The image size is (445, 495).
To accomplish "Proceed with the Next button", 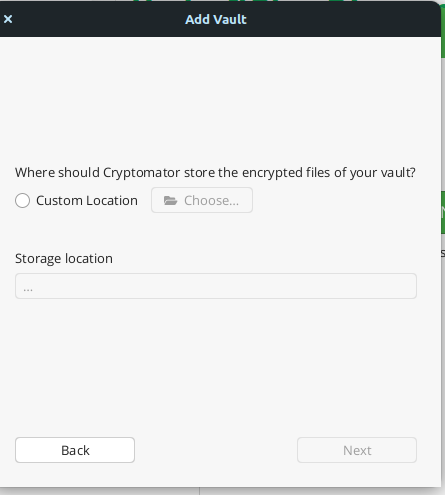I will tap(357, 450).
